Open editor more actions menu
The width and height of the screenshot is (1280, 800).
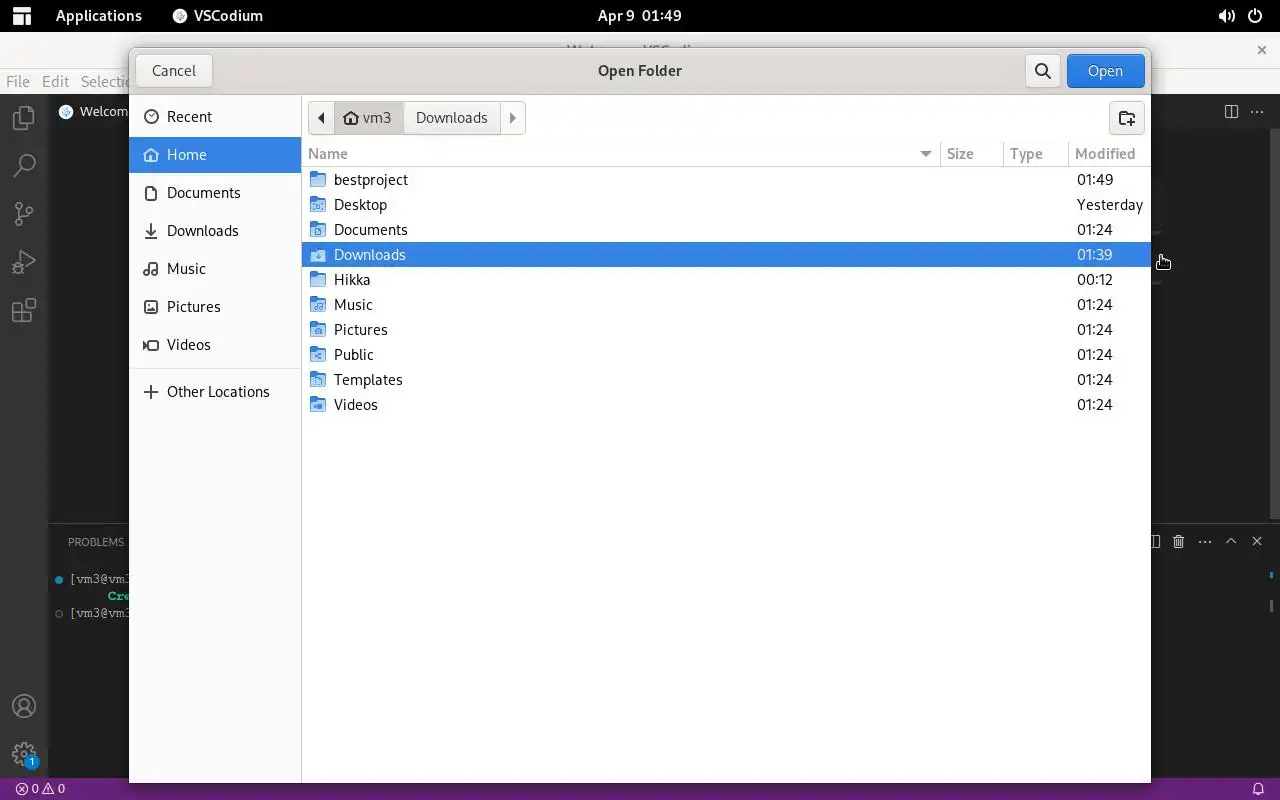click(1257, 111)
